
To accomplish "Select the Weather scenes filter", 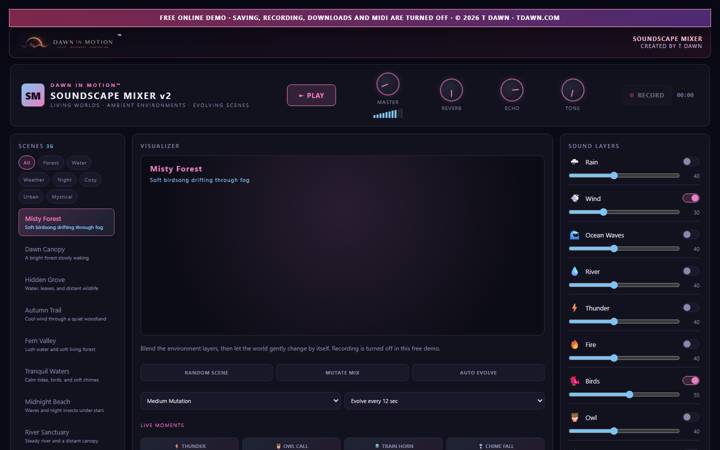I will pyautogui.click(x=34, y=180).
